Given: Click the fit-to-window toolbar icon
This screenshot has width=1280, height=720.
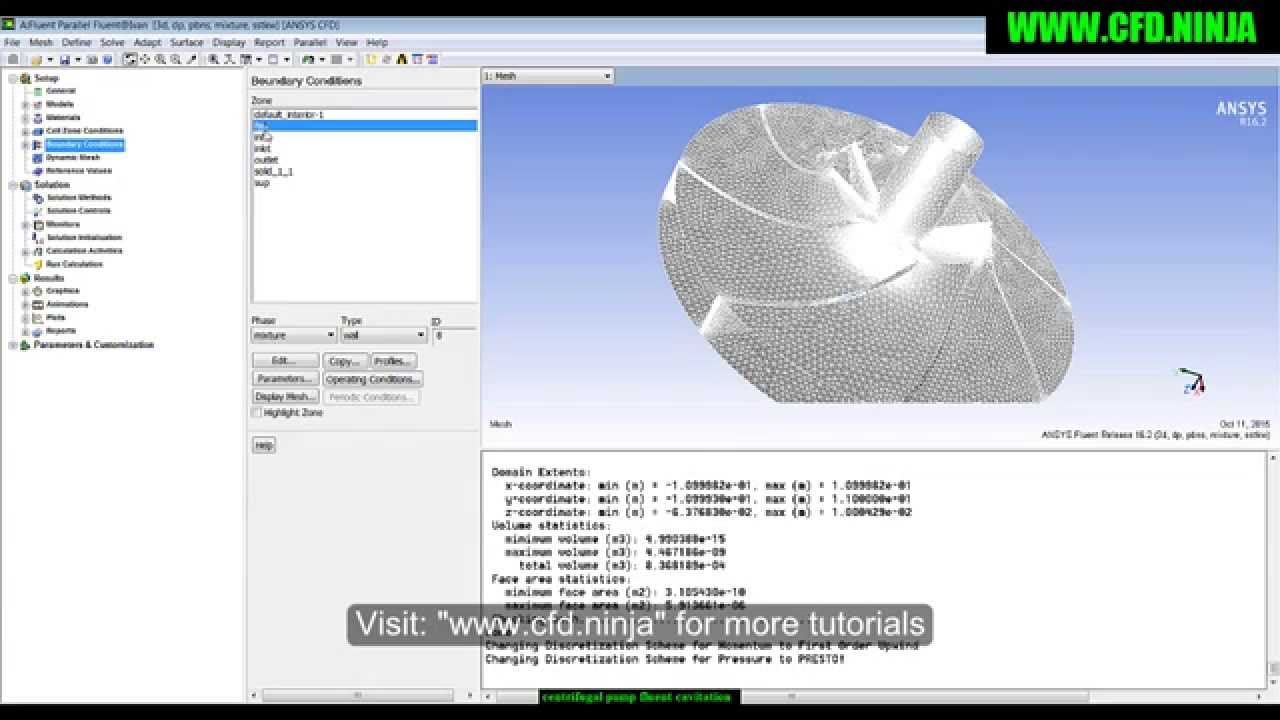Looking at the screenshot, I should (x=213, y=60).
